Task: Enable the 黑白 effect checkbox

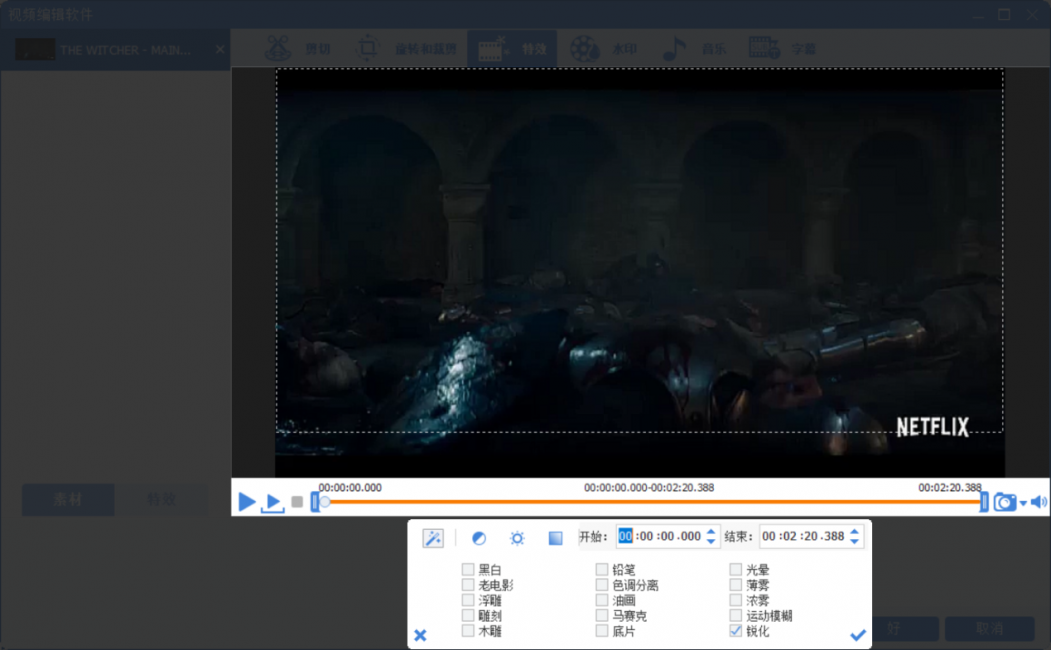Action: 468,570
